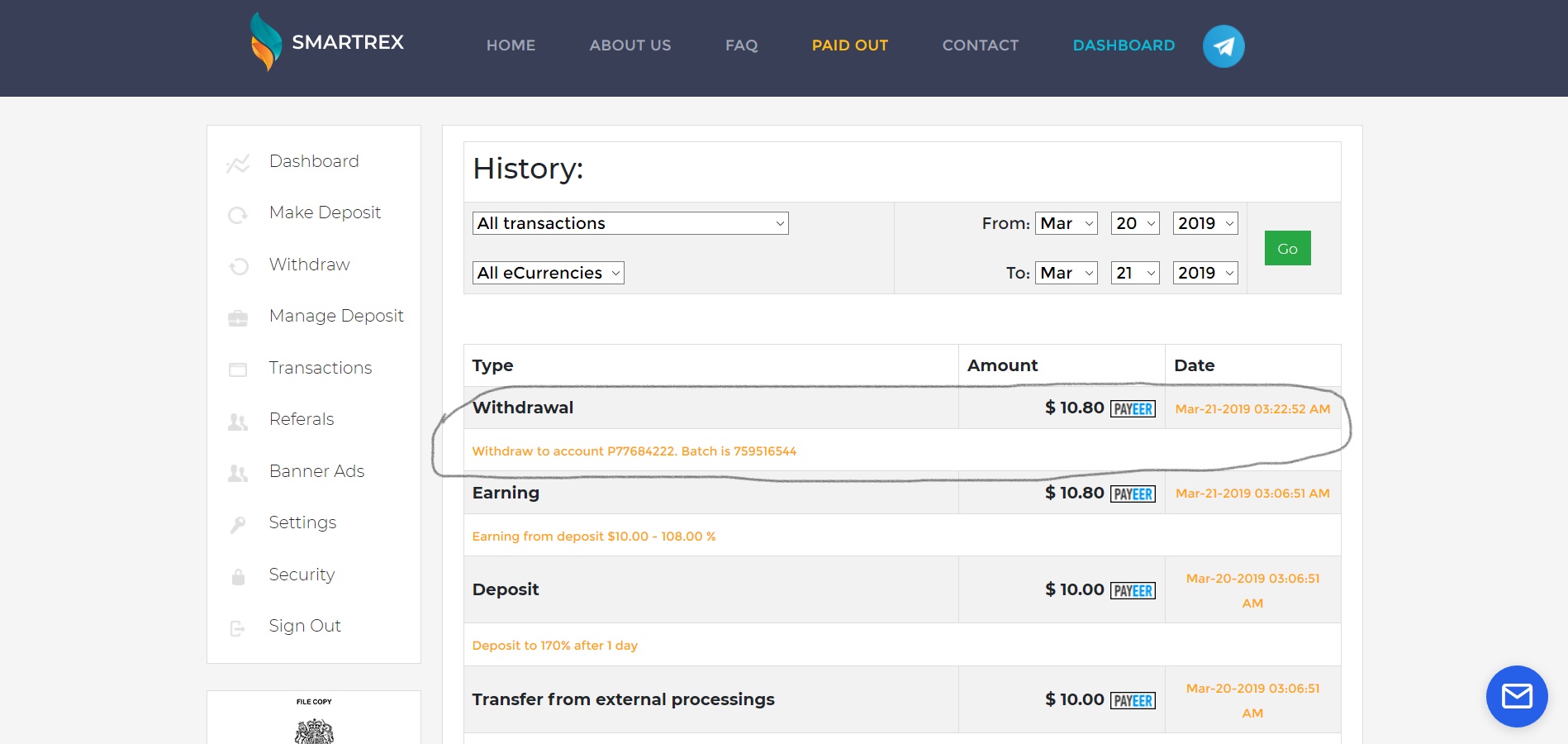Click the Banner Ads people icon

click(x=238, y=473)
